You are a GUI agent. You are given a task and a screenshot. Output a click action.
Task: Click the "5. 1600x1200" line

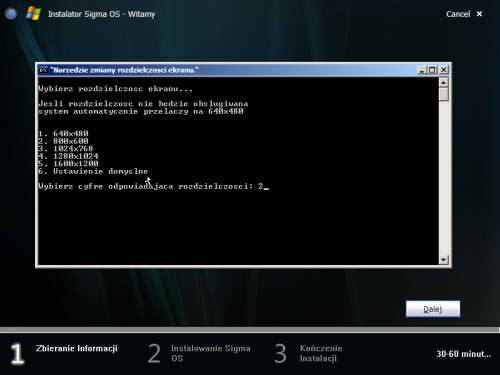(x=68, y=164)
